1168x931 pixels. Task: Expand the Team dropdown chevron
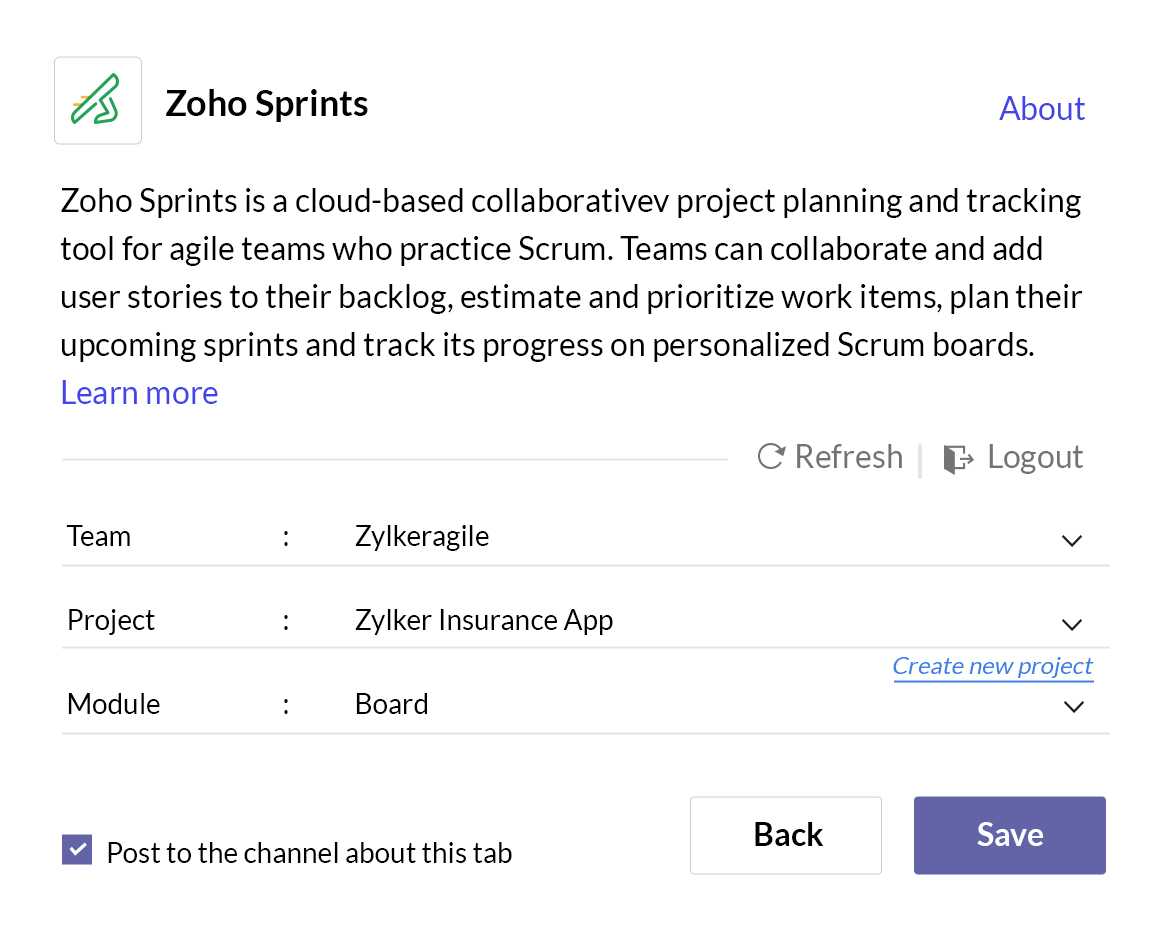tap(1071, 540)
